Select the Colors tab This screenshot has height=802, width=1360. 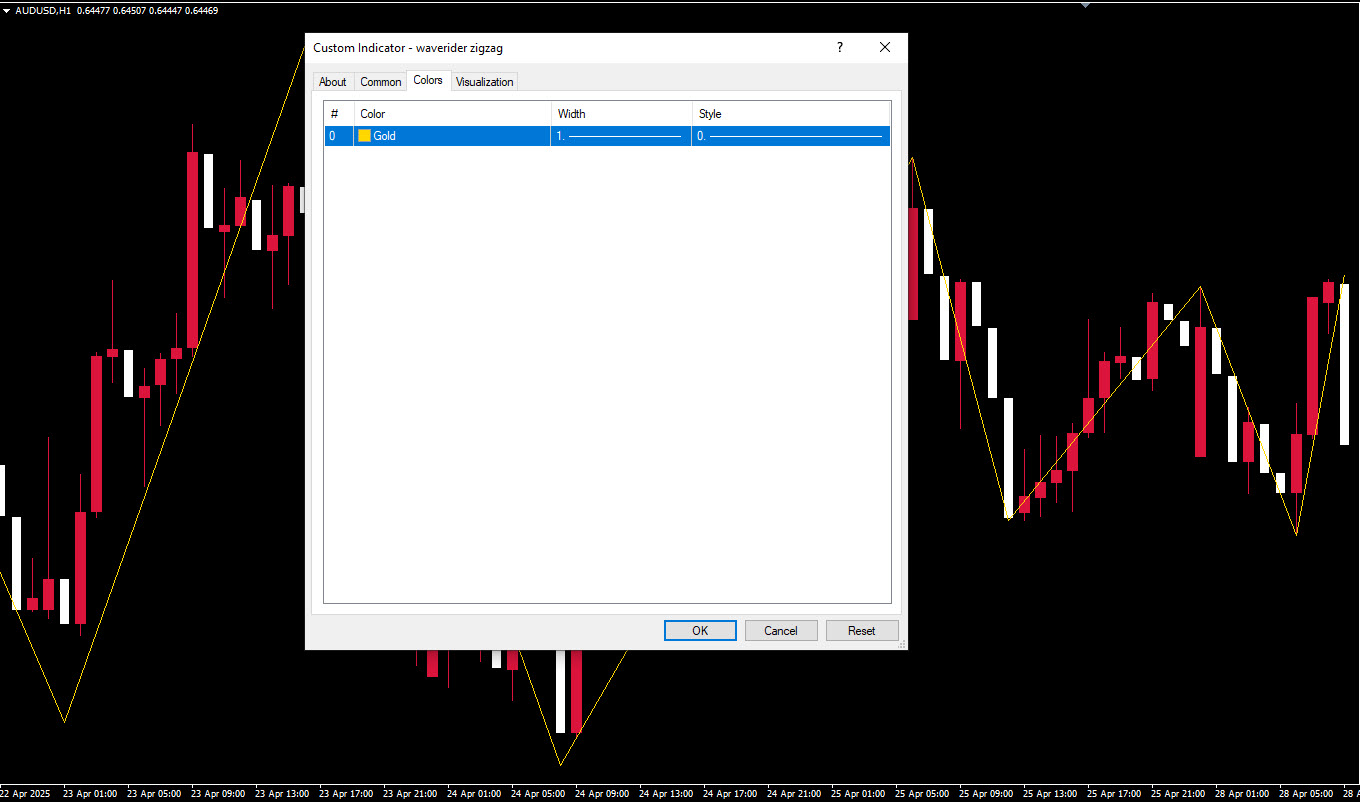point(428,80)
